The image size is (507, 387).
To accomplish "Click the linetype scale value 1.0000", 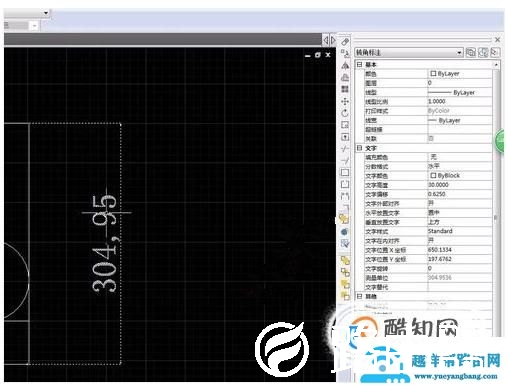I will click(x=436, y=101).
